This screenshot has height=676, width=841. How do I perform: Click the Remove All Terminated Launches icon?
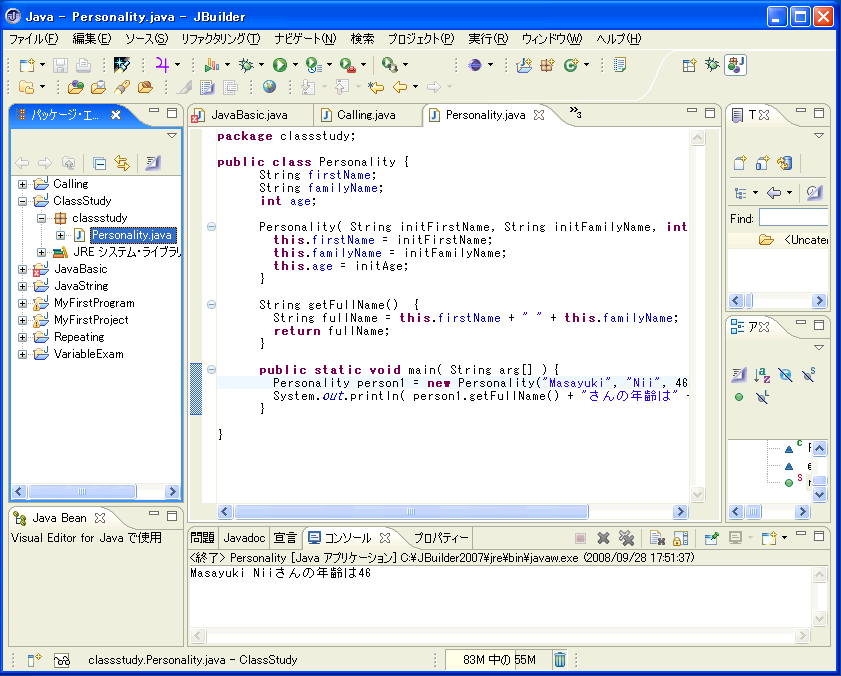(x=626, y=538)
